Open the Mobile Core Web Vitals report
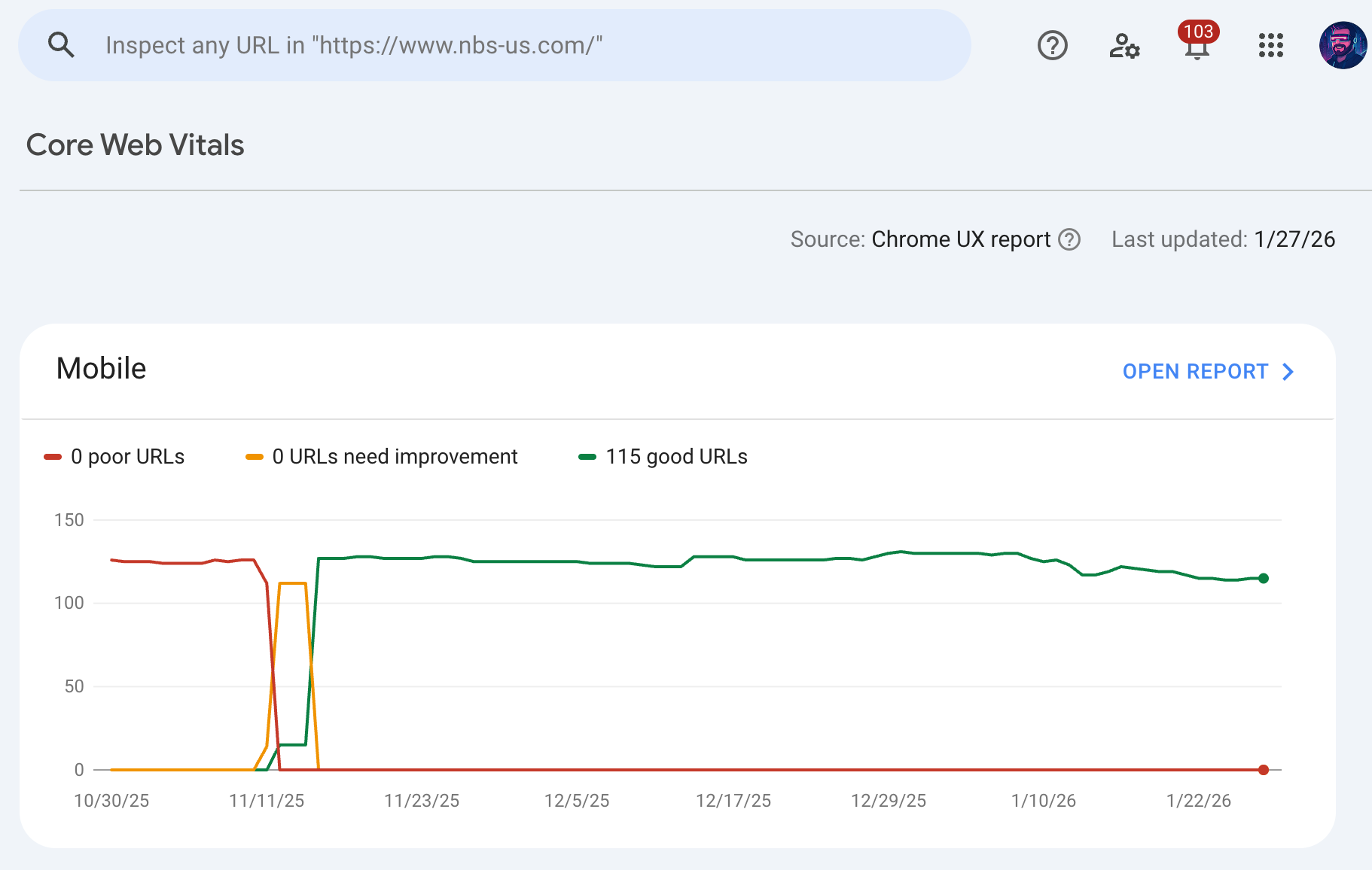The height and width of the screenshot is (870, 1372). point(1195,372)
